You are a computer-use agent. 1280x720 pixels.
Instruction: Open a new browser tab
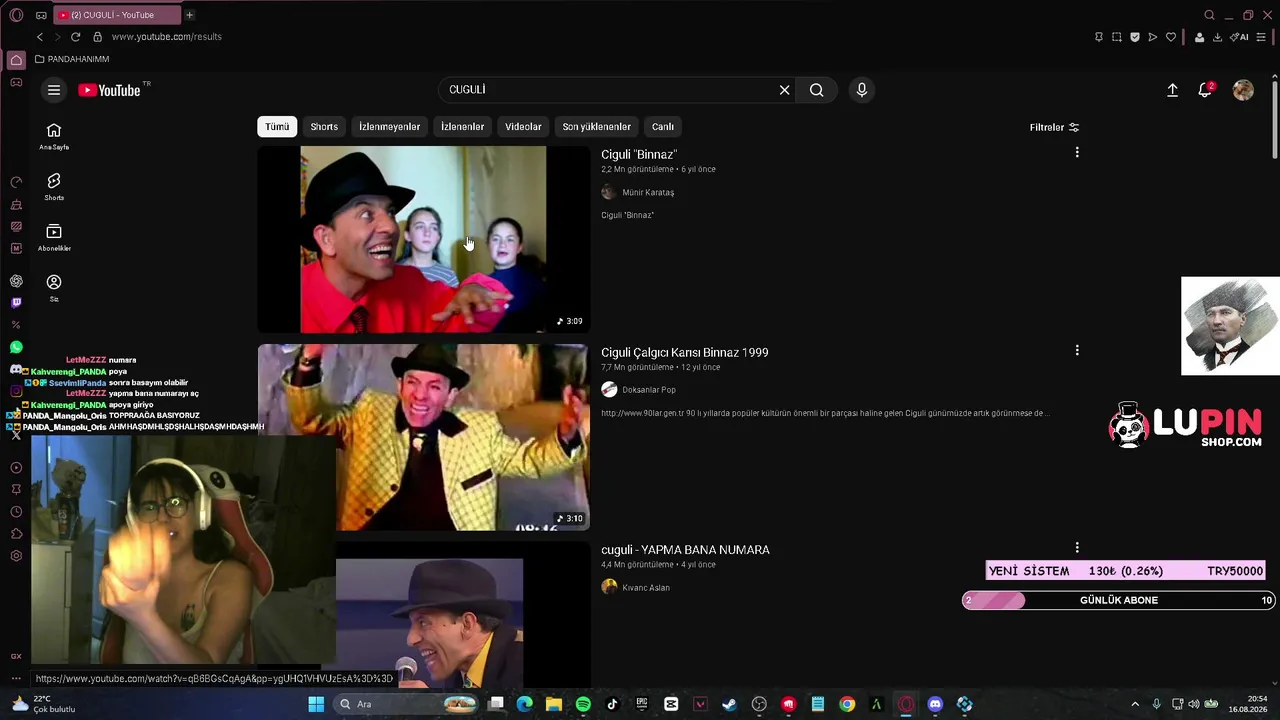click(x=189, y=15)
